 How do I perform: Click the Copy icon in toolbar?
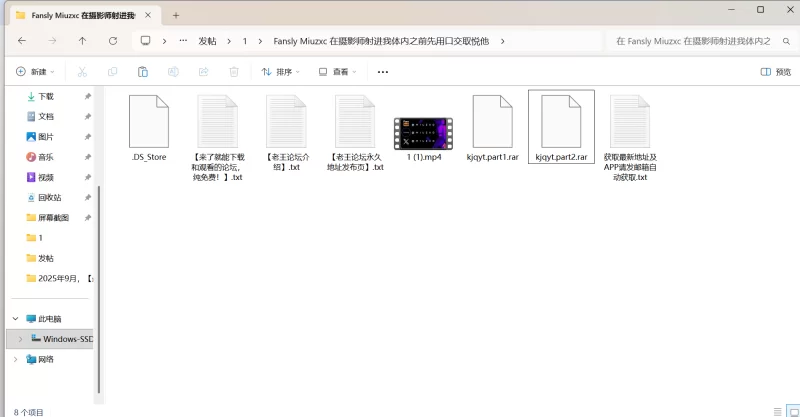point(112,72)
